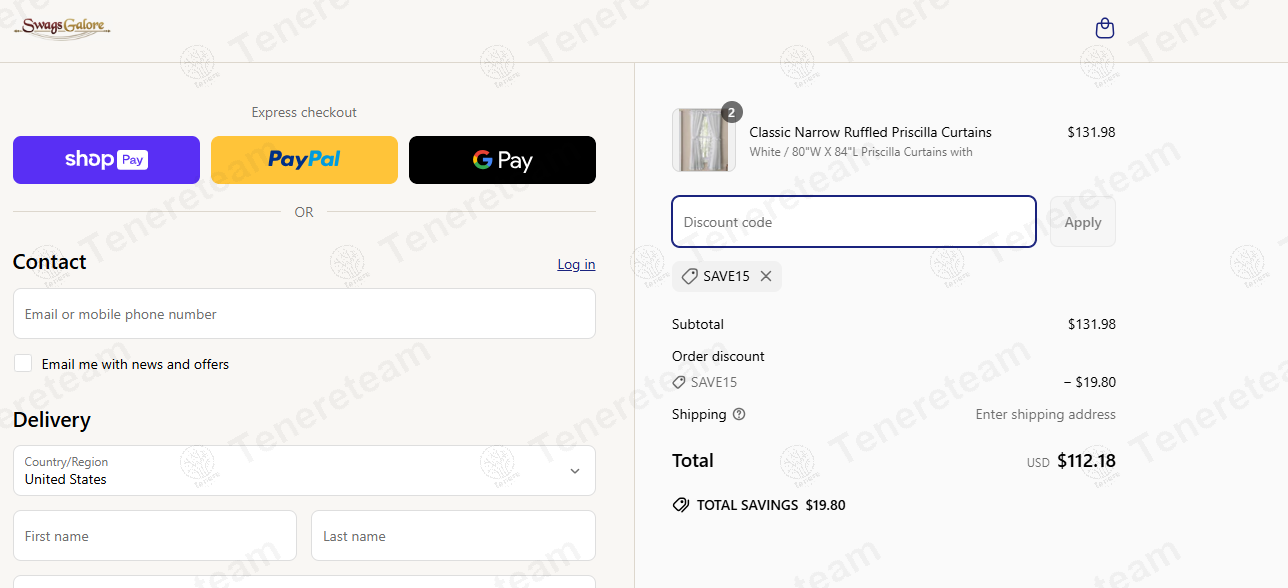This screenshot has height=588, width=1288.
Task: Select the Shop Pay express checkout option
Action: [x=106, y=160]
